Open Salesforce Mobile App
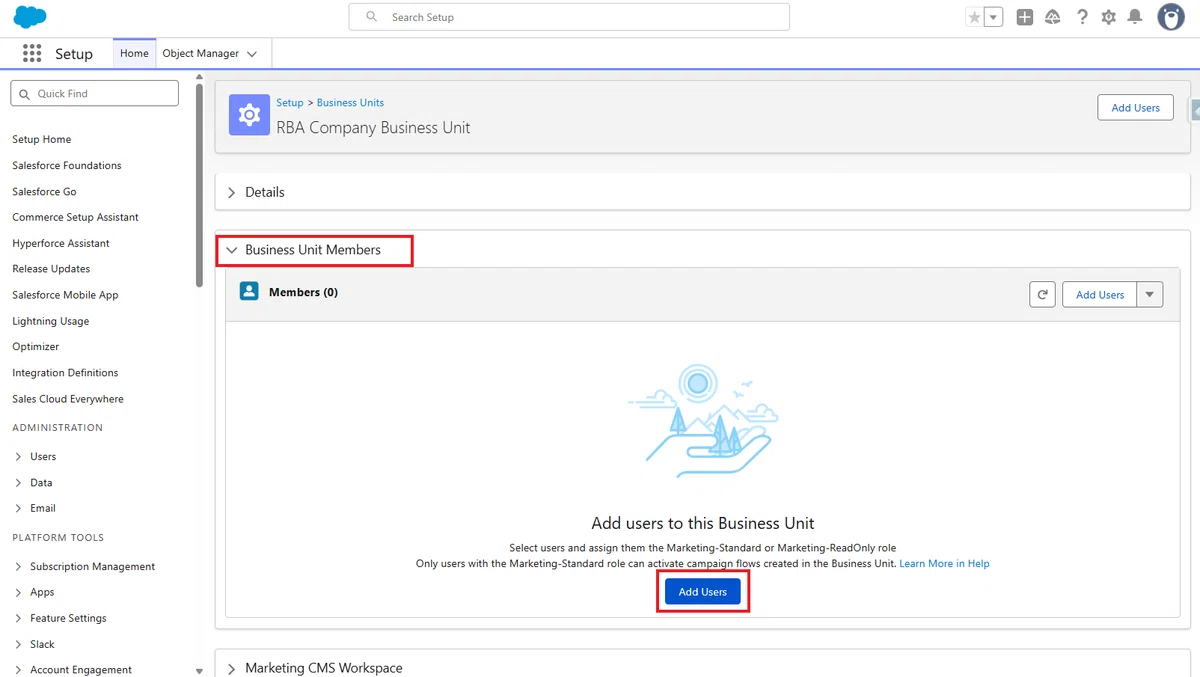 coord(65,295)
